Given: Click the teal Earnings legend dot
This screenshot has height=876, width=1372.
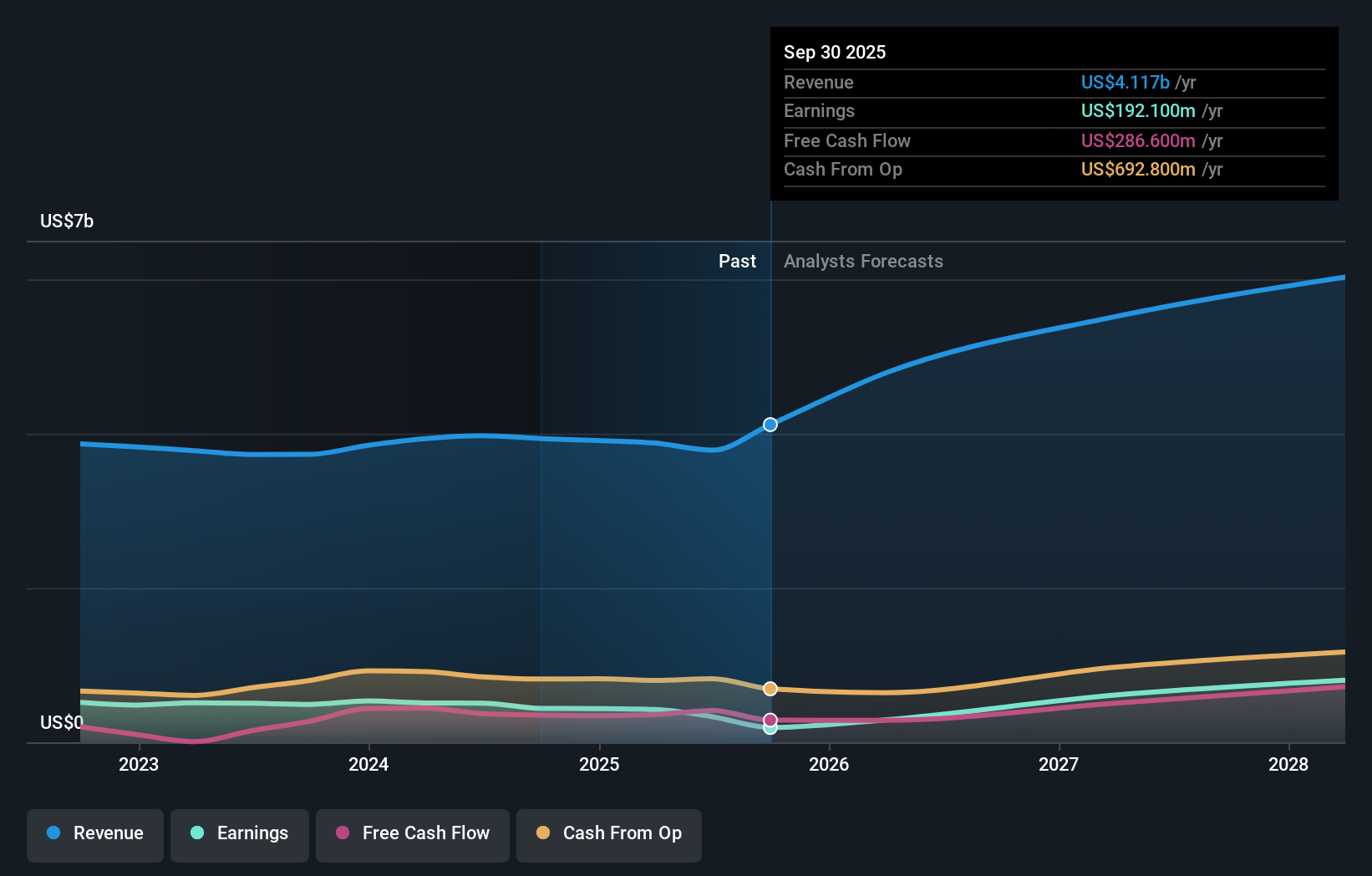Looking at the screenshot, I should [196, 833].
